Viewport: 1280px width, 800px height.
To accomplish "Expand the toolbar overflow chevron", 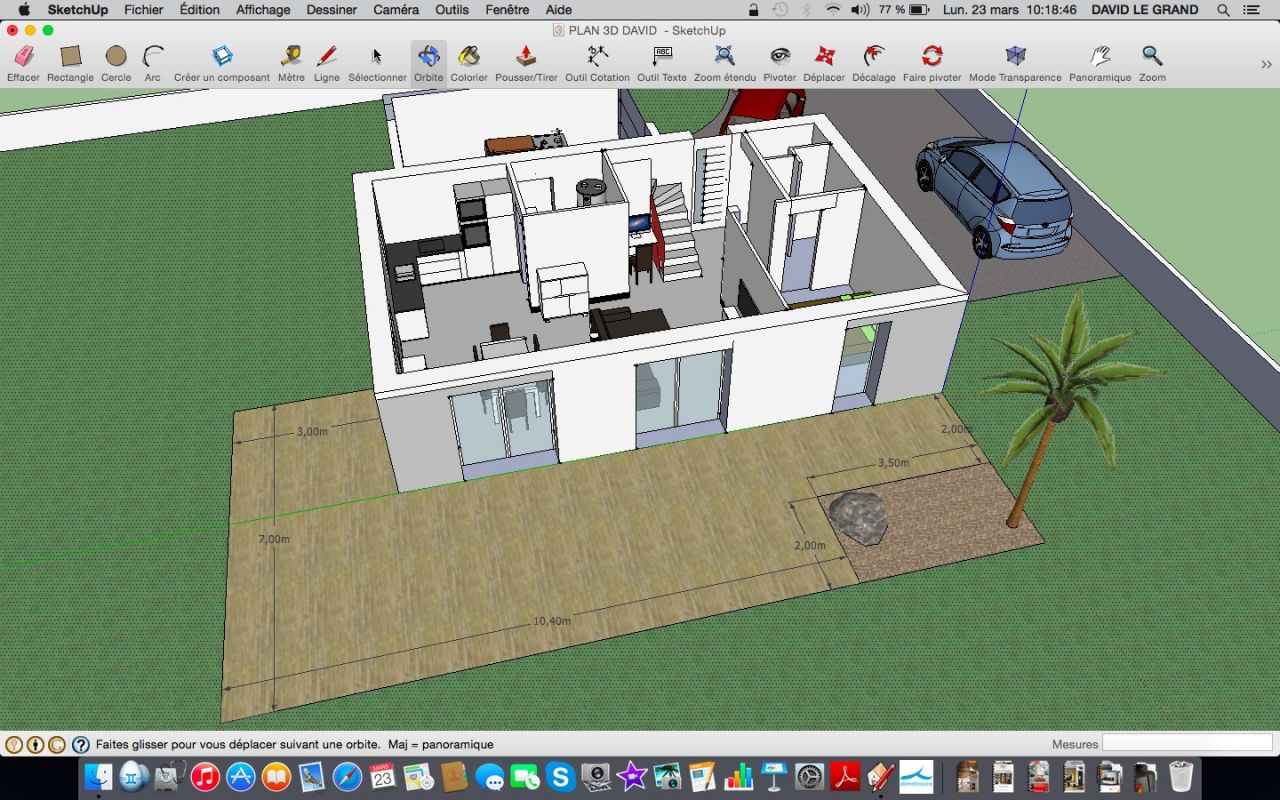I will click(1267, 64).
